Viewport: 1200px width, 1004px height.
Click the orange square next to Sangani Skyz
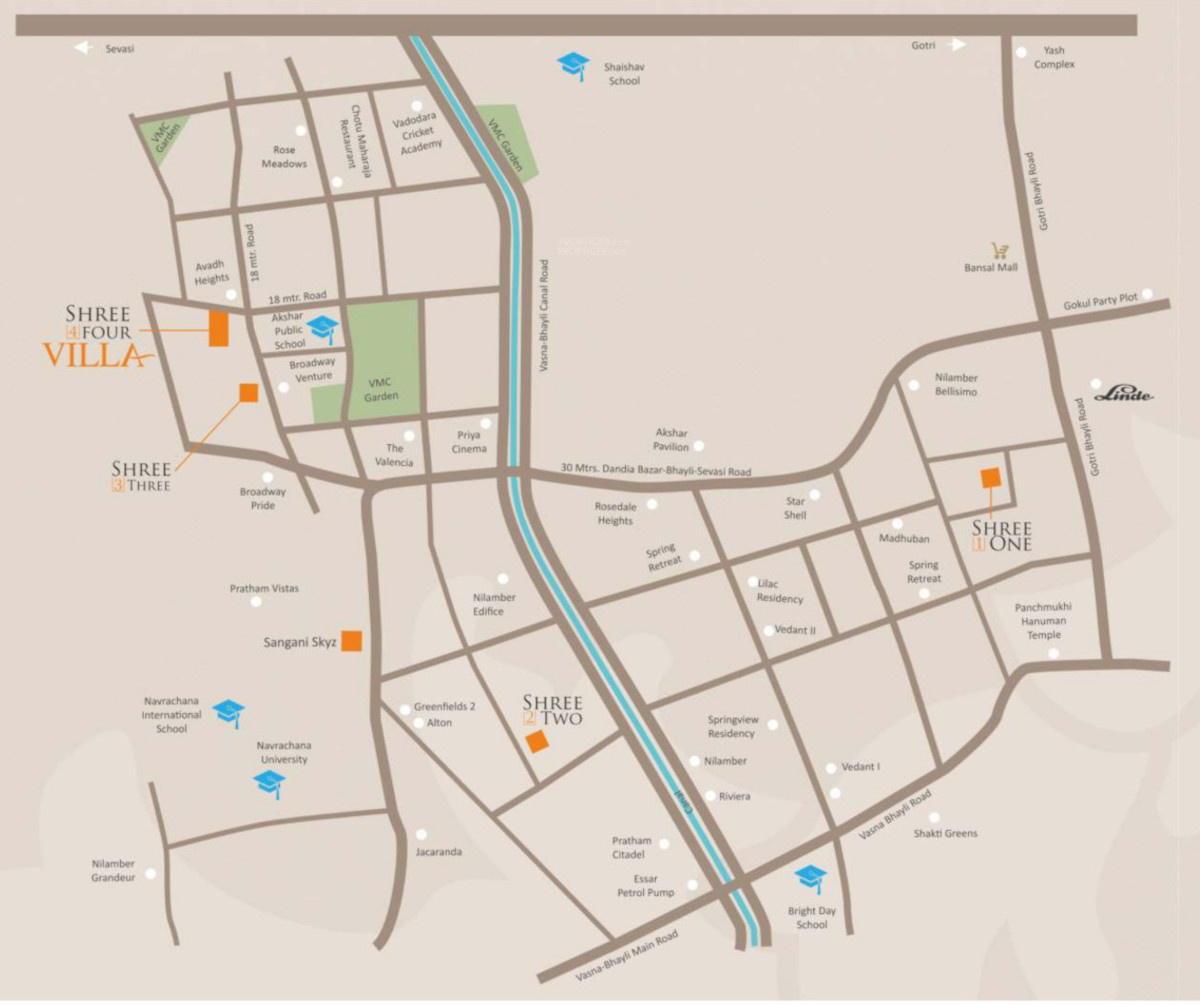(351, 641)
